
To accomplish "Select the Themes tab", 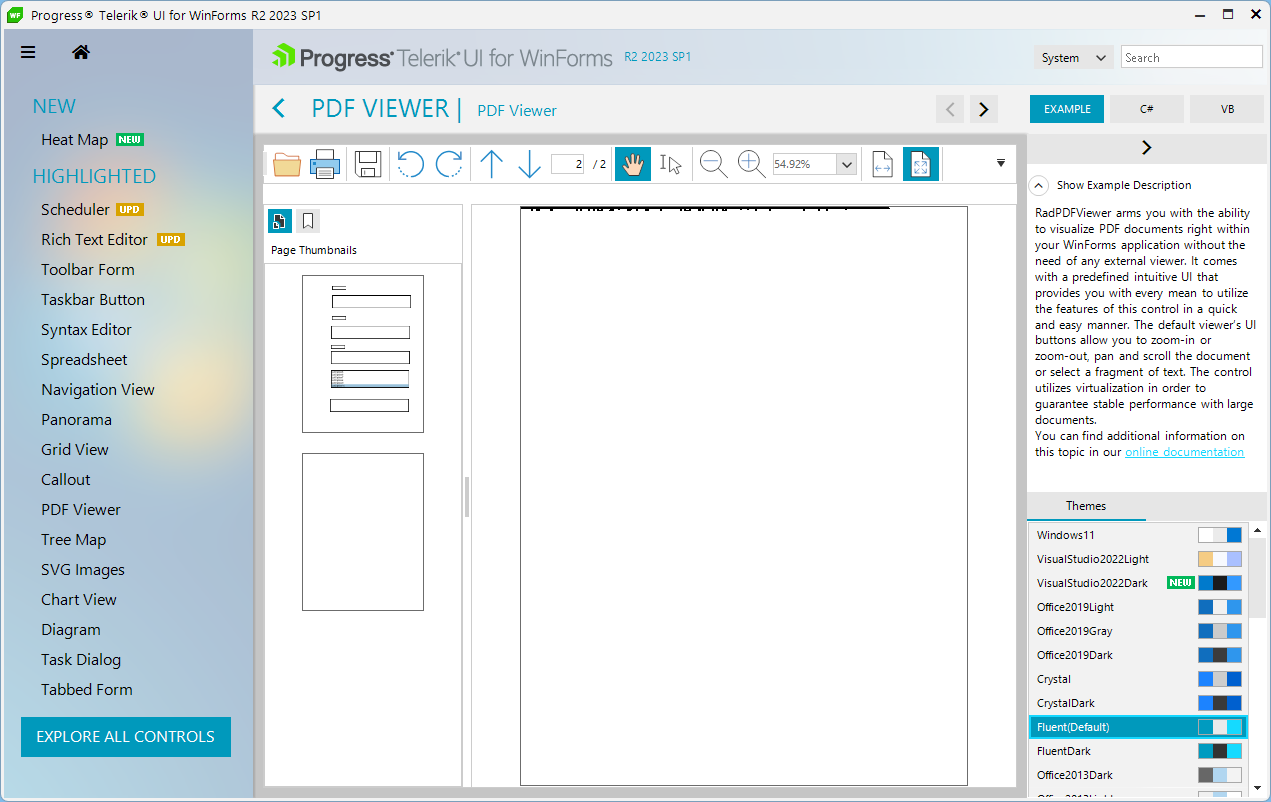I will pos(1086,506).
